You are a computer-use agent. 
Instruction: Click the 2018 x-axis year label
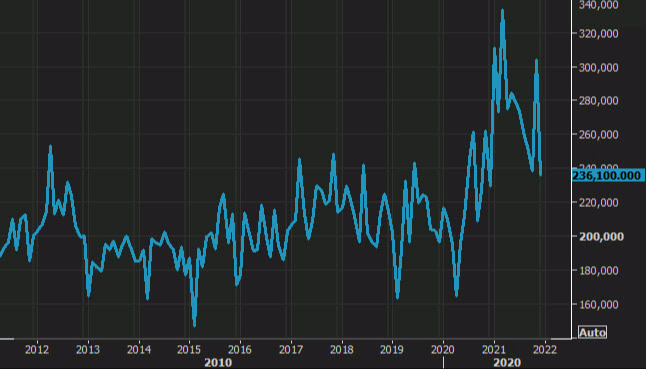342,350
